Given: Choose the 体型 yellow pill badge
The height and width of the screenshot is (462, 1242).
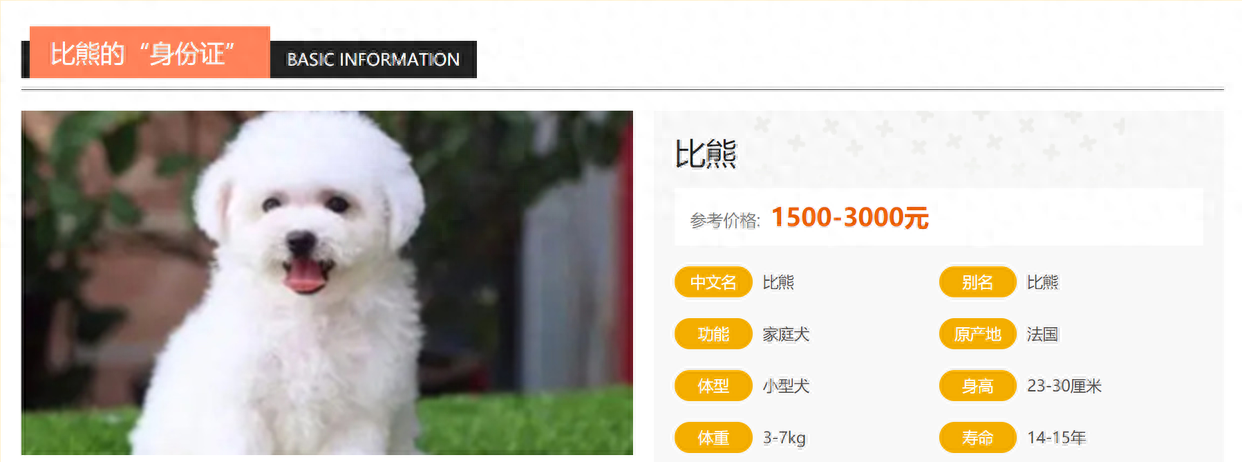Looking at the screenshot, I should 713,386.
